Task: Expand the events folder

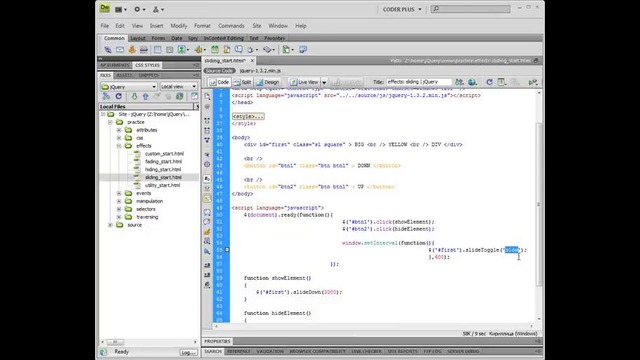Action: coord(119,193)
